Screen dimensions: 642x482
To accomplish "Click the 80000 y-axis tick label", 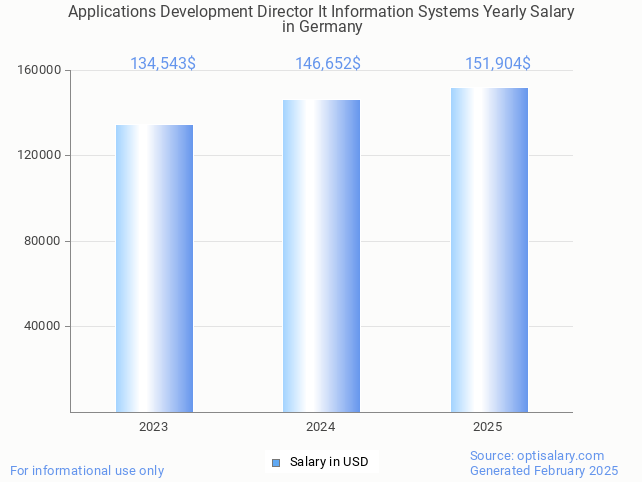I will [x=43, y=241].
